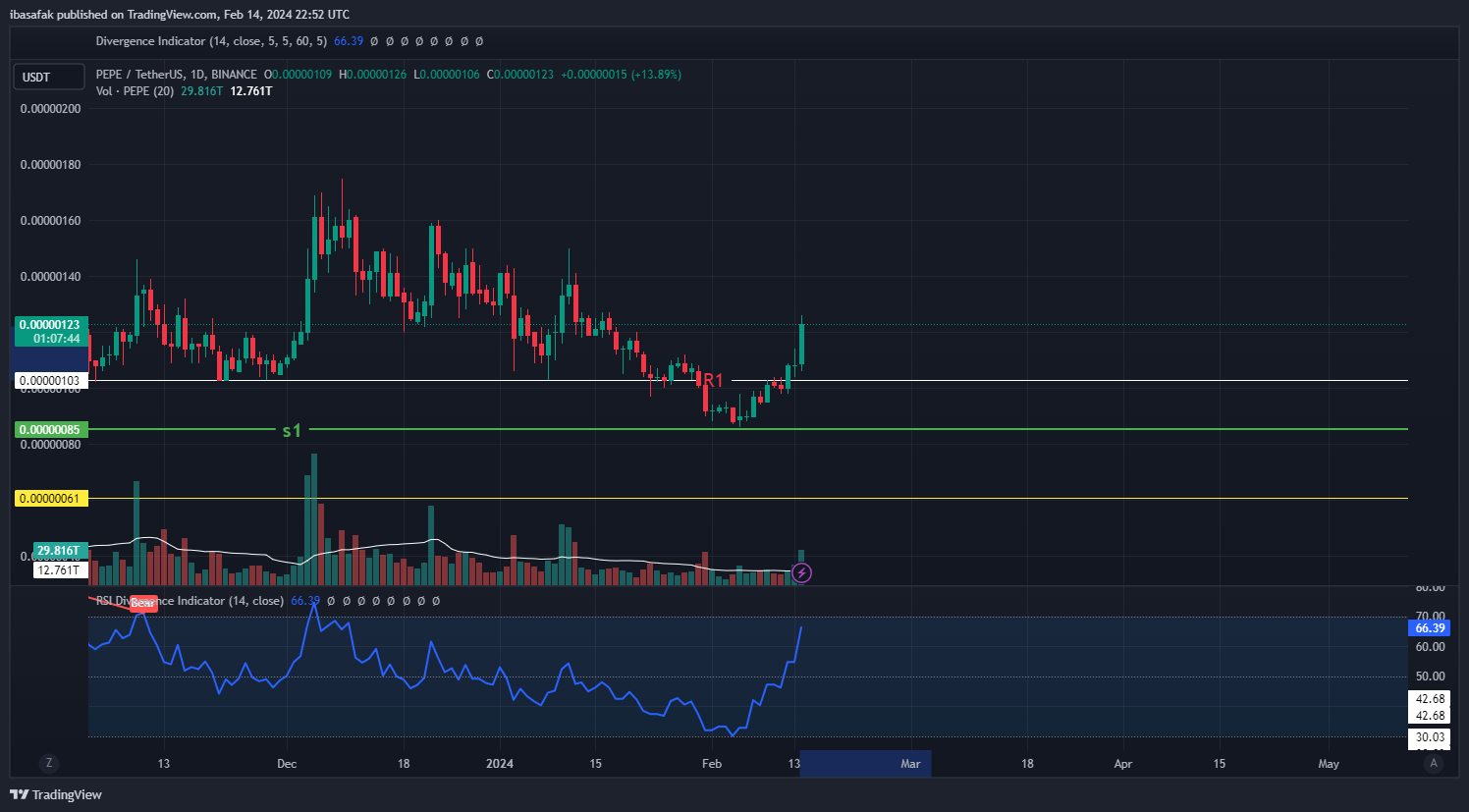
Task: Select the Vol · PEPE (20) legend
Action: coord(135,91)
